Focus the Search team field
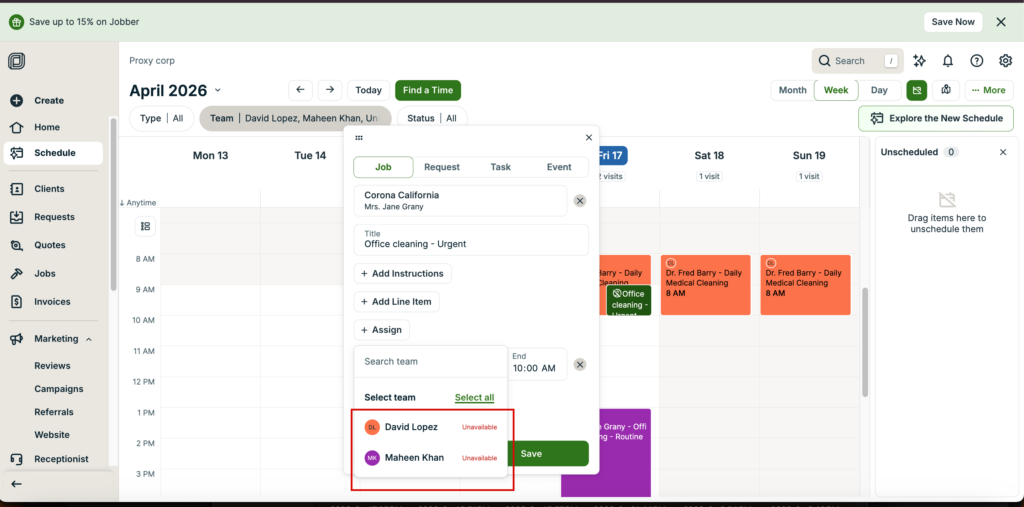This screenshot has height=507, width=1024. pyautogui.click(x=430, y=361)
